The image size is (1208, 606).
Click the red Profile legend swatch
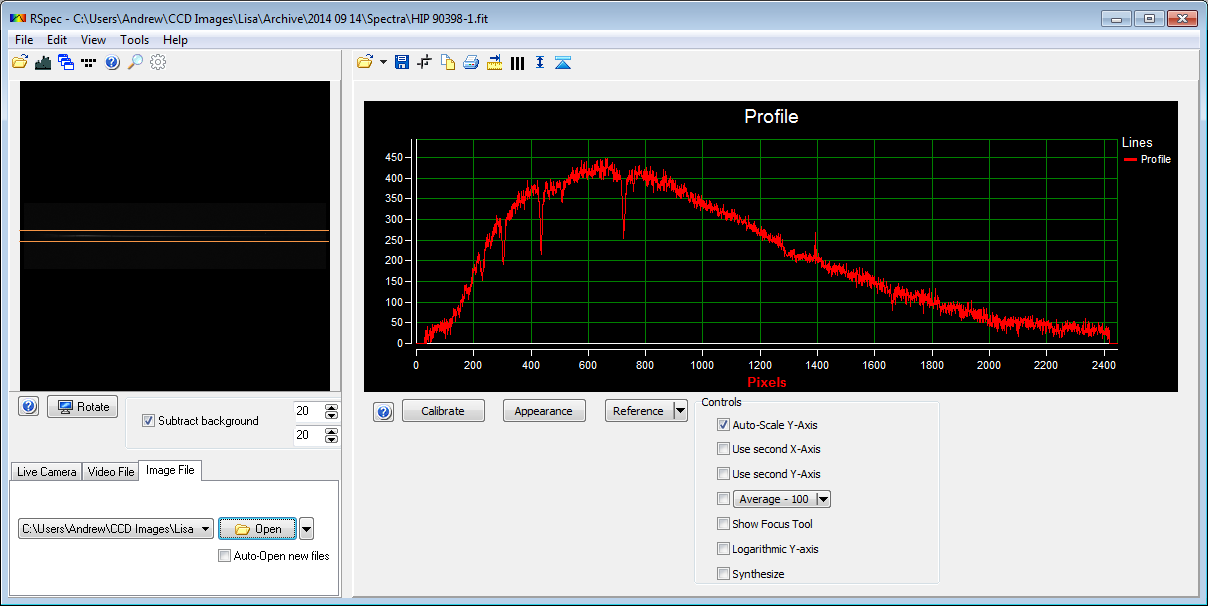pos(1131,160)
